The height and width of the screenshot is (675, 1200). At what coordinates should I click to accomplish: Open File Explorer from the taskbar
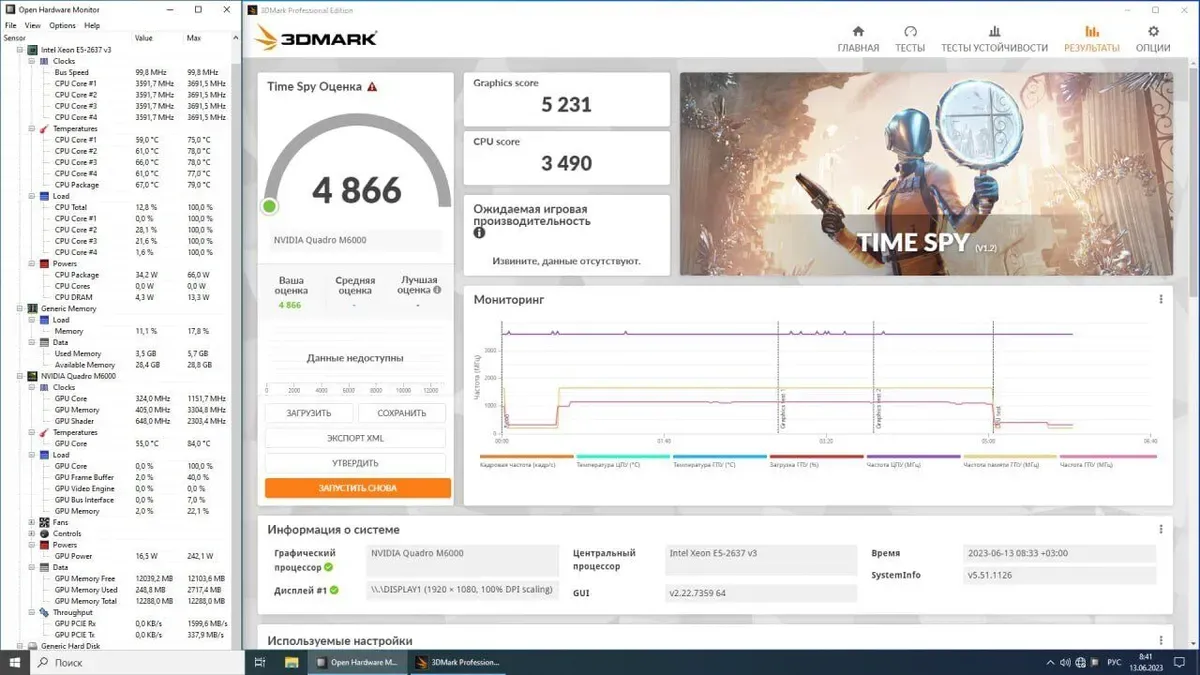pos(291,662)
